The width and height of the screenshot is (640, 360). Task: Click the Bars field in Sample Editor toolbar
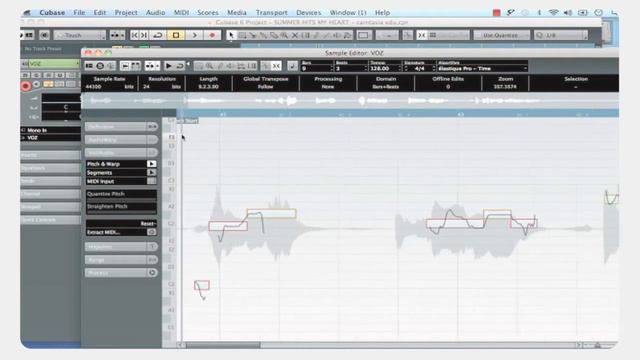coord(317,69)
